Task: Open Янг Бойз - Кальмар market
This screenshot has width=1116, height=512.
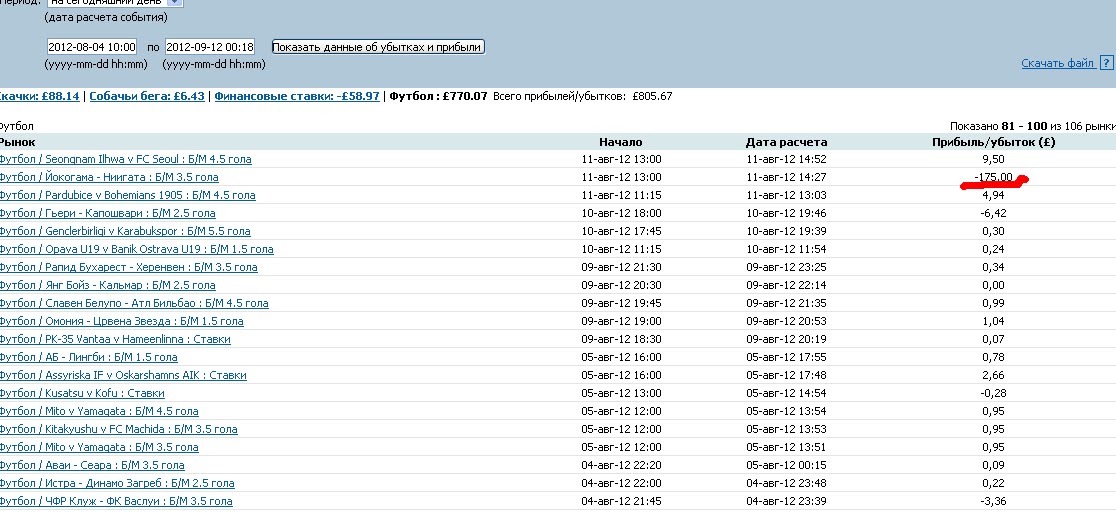Action: click(107, 285)
